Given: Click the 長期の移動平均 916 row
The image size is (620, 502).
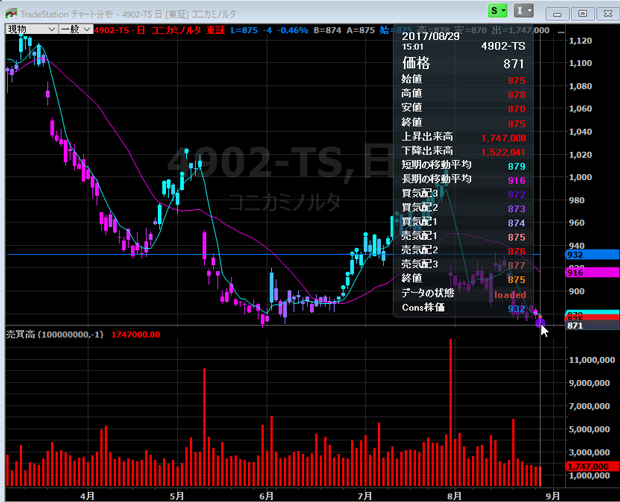Looking at the screenshot, I should coord(463,180).
